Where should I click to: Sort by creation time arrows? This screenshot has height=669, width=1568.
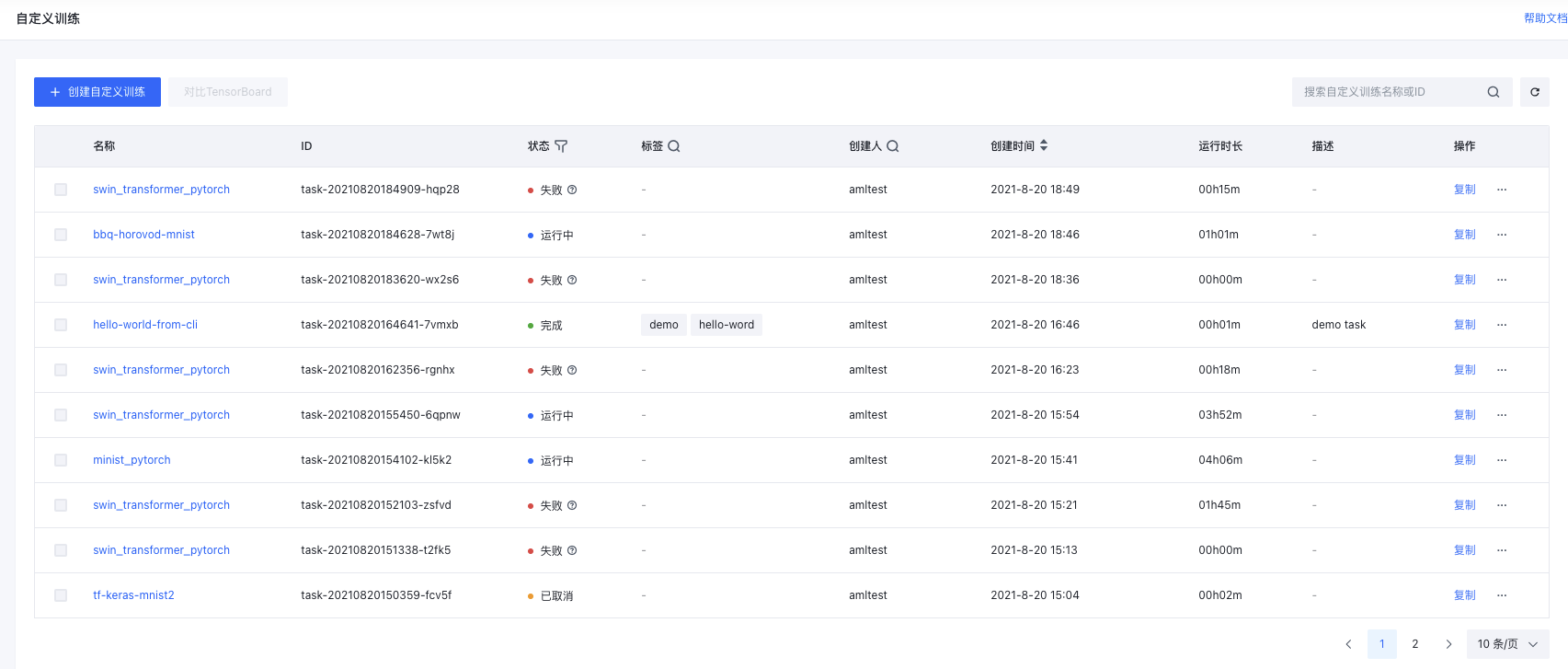tap(1044, 145)
